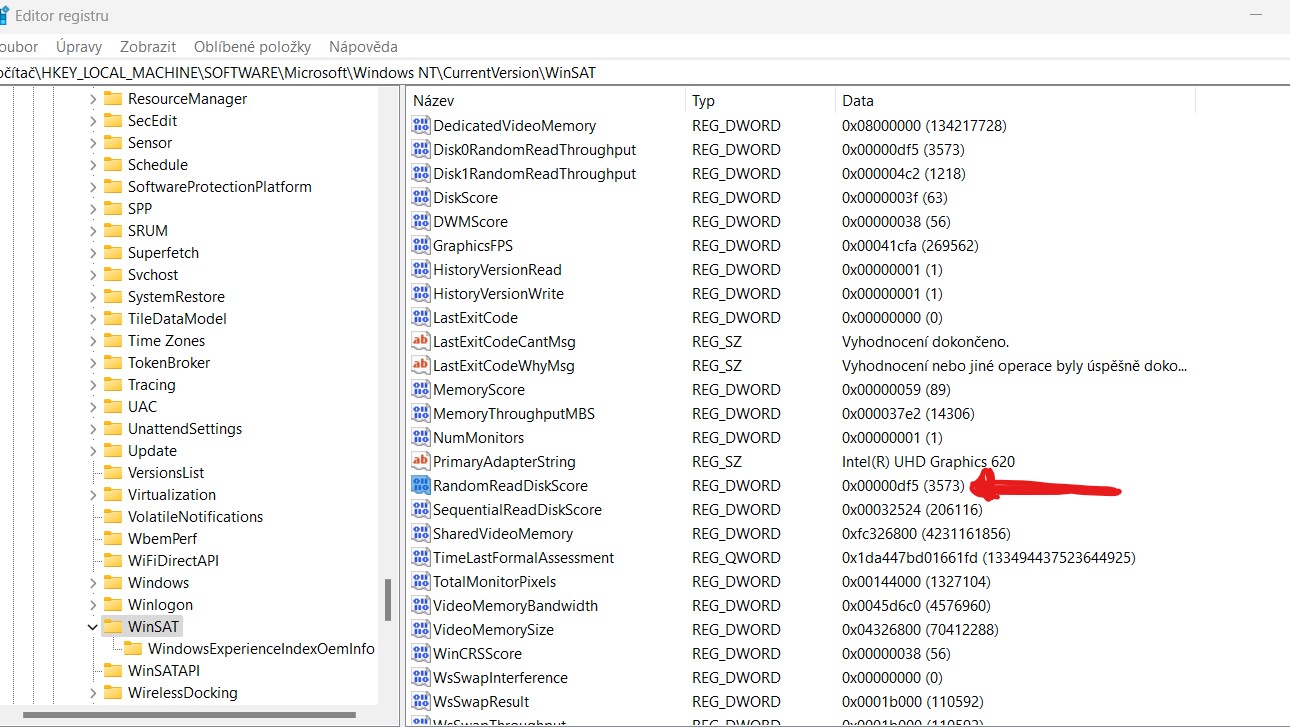The image size is (1290, 727).
Task: Click the Virtualization folder icon
Action: [x=112, y=494]
